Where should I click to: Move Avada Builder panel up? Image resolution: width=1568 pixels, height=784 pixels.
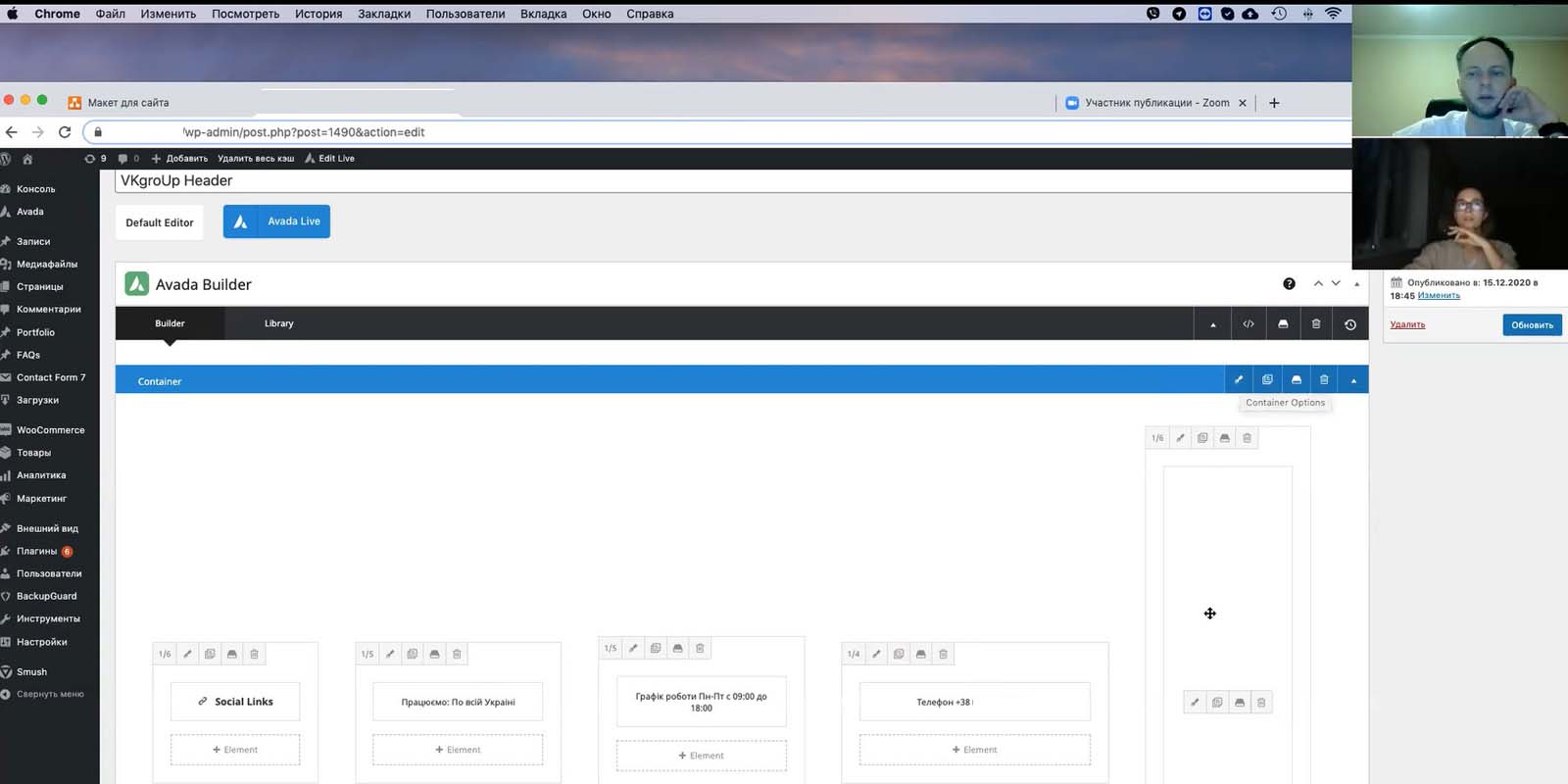(x=1318, y=283)
